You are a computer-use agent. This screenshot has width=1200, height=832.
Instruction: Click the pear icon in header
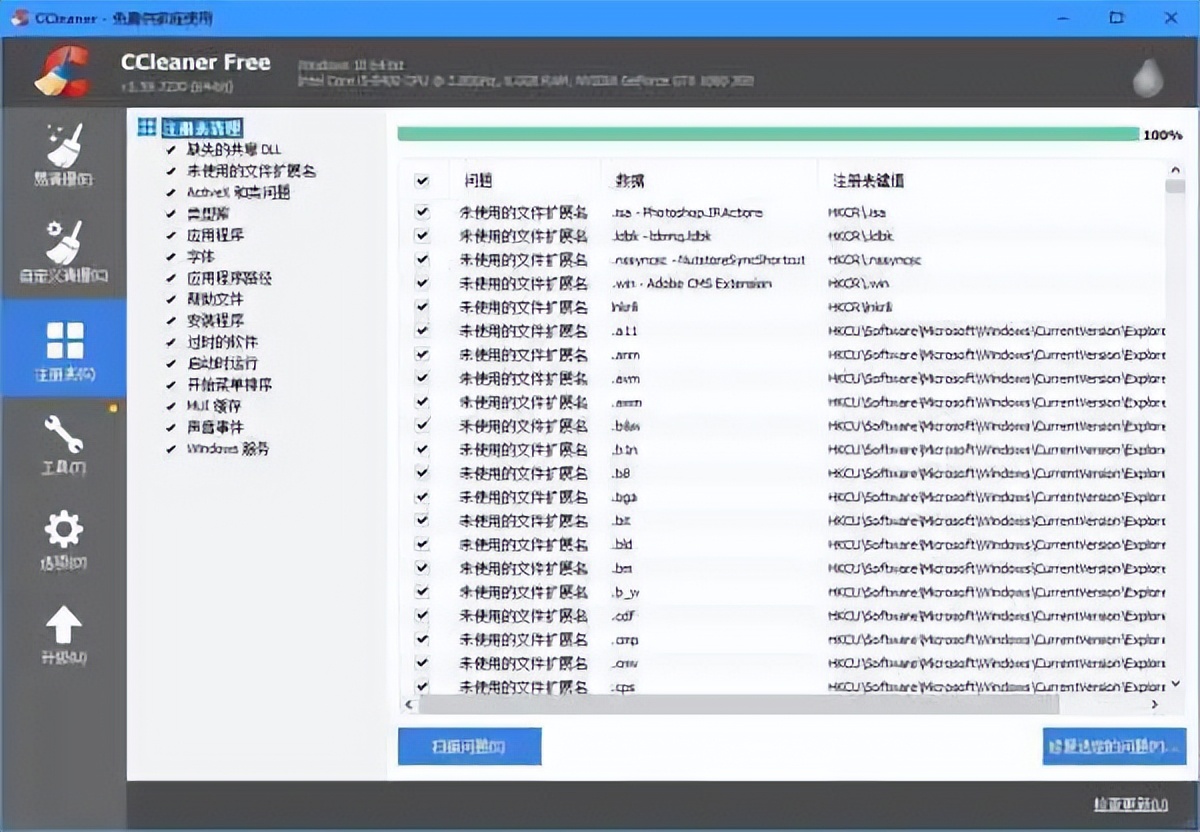(1148, 76)
